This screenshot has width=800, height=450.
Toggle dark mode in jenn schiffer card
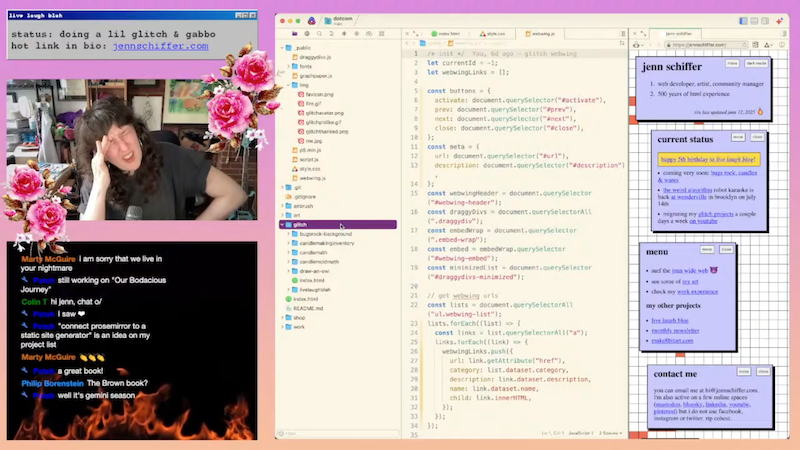756,63
